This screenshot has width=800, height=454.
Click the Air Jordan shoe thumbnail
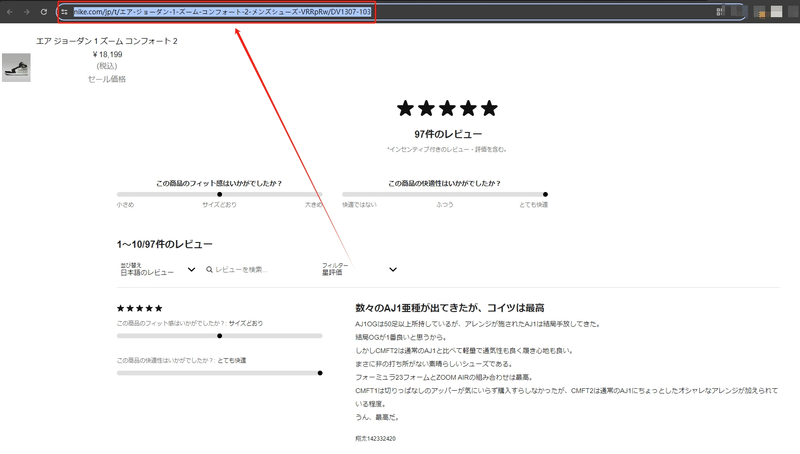point(16,67)
